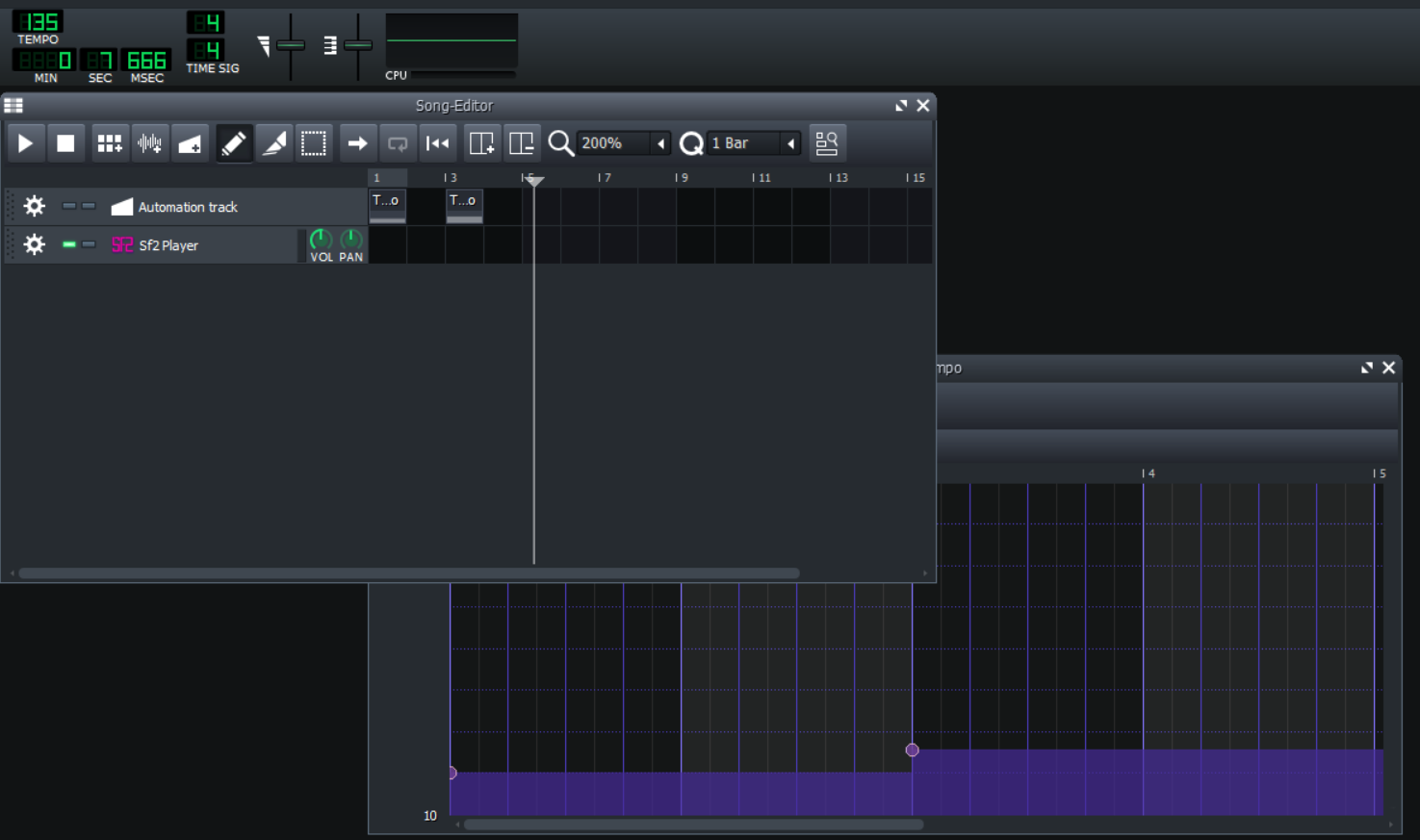Screen dimensions: 1420x840
Task: Add a beat/bassline track via grid-plus icon
Action: point(109,143)
